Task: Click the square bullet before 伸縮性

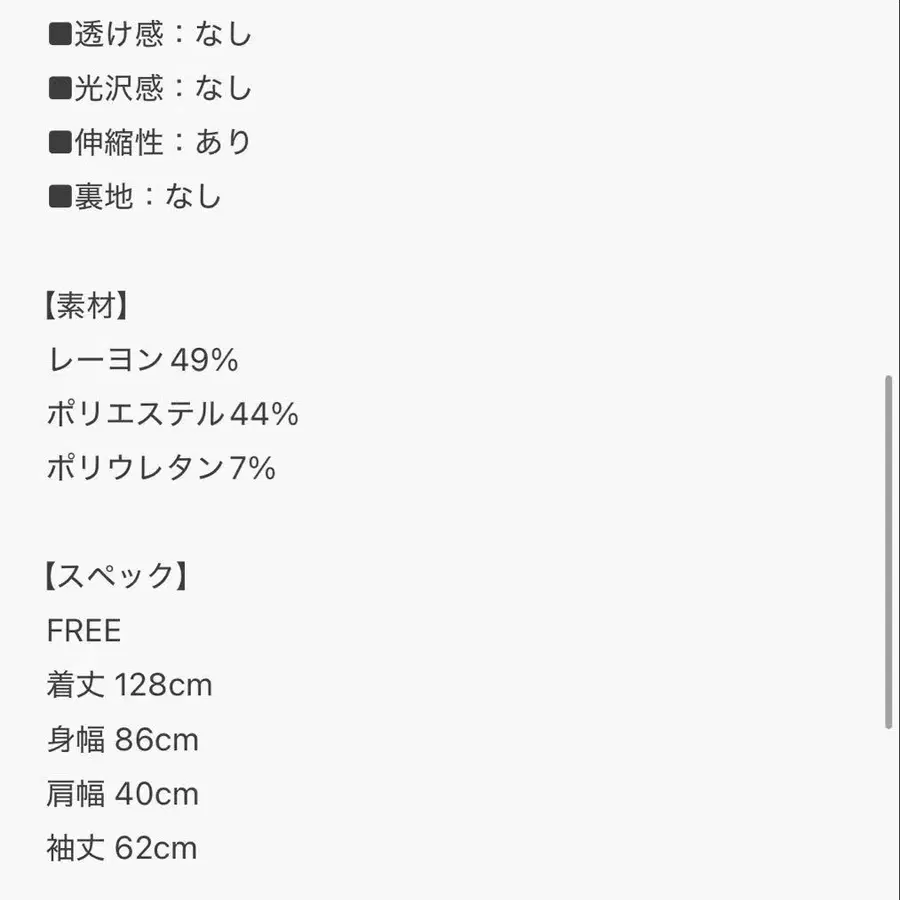Action: point(60,143)
